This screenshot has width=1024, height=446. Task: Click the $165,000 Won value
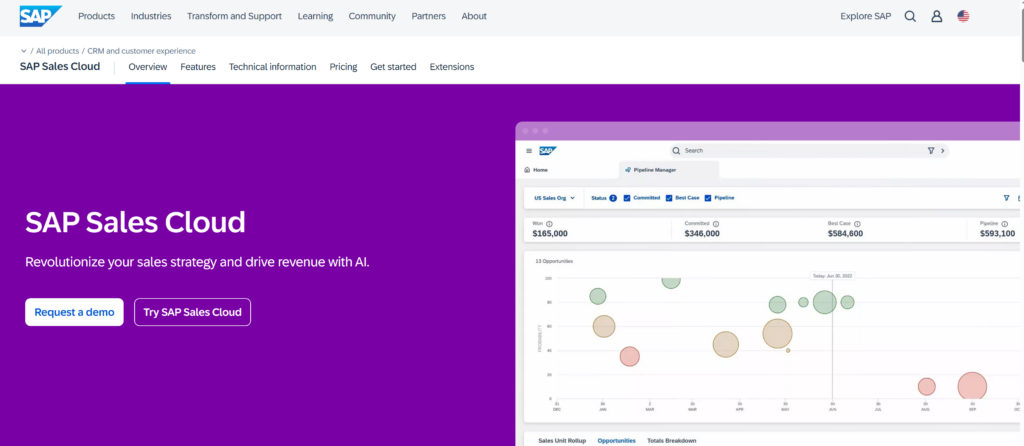point(550,234)
